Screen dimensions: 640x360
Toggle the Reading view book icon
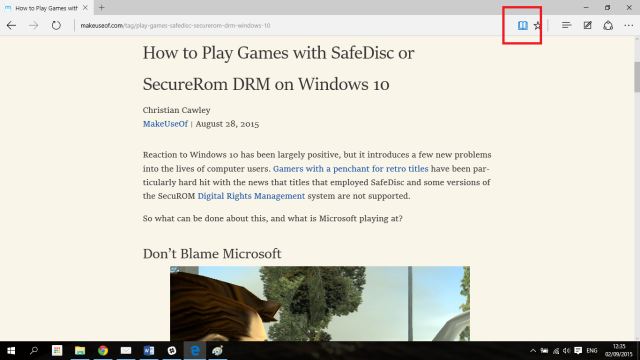522,25
